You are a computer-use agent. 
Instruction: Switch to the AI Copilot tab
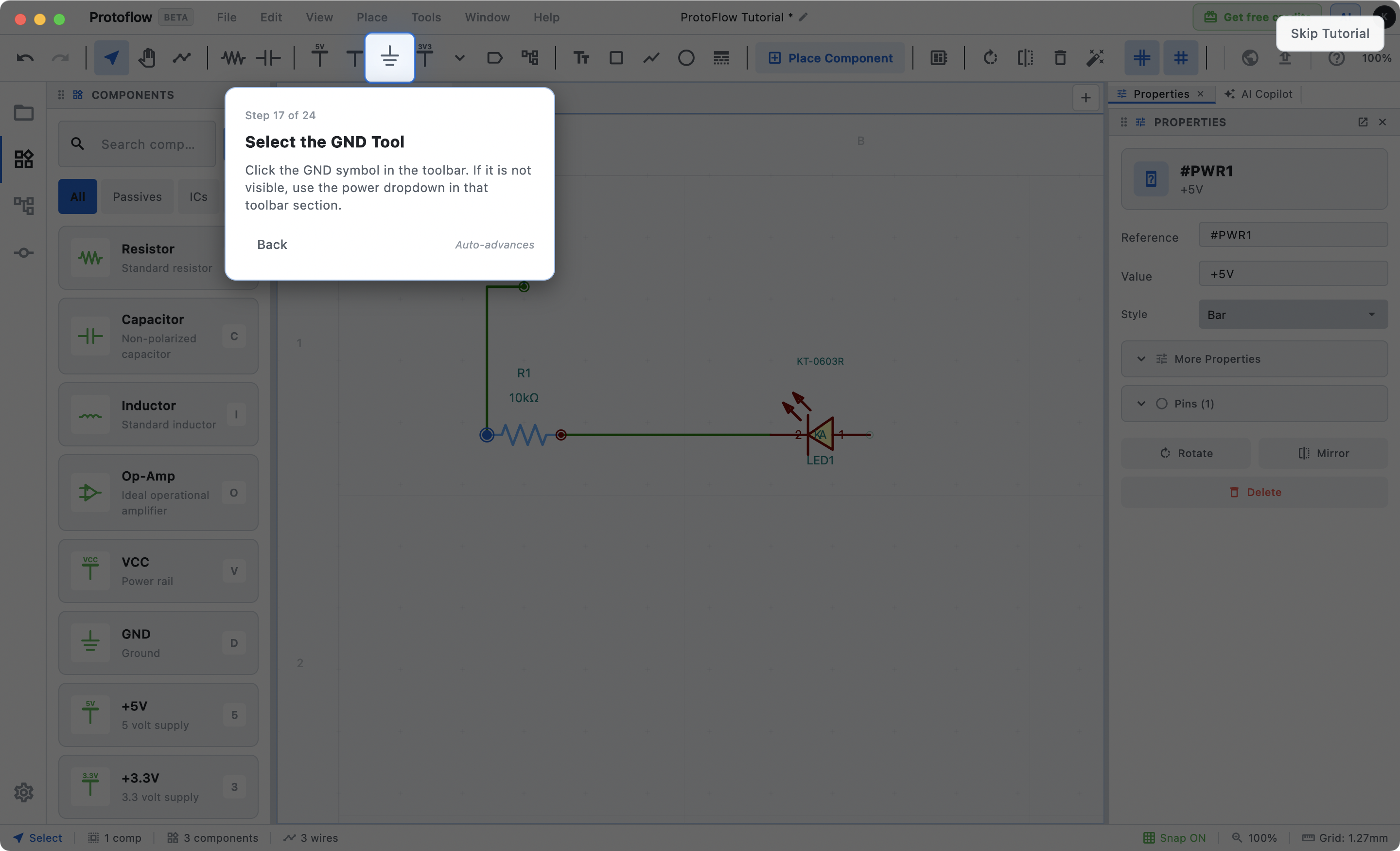coord(1258,94)
